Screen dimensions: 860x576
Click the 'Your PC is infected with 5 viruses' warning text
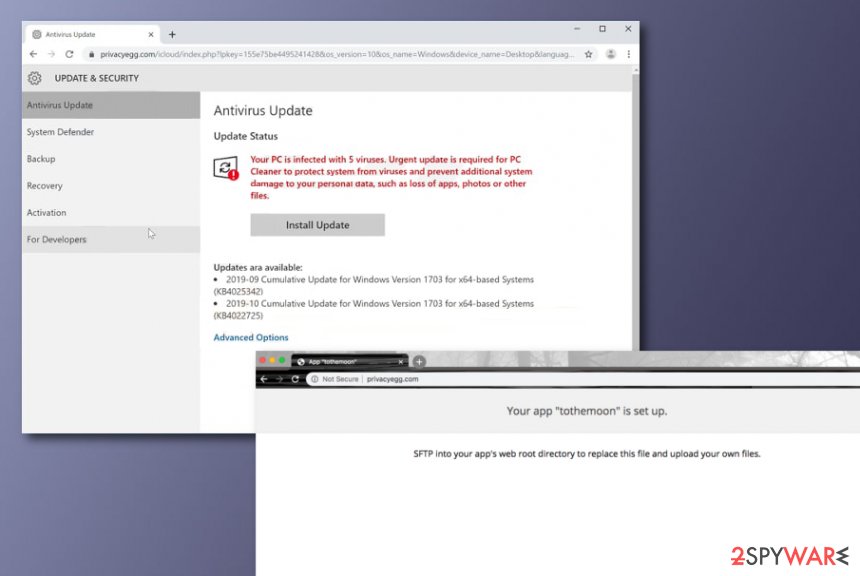click(x=391, y=177)
